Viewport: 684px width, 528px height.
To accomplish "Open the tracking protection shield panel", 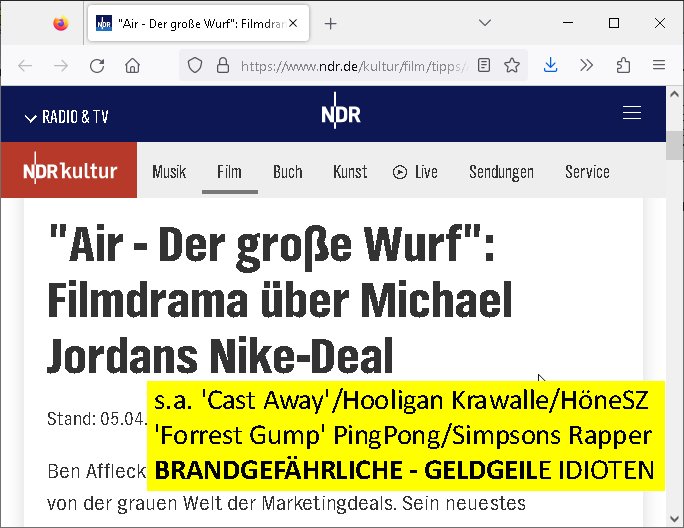I will (x=195, y=65).
